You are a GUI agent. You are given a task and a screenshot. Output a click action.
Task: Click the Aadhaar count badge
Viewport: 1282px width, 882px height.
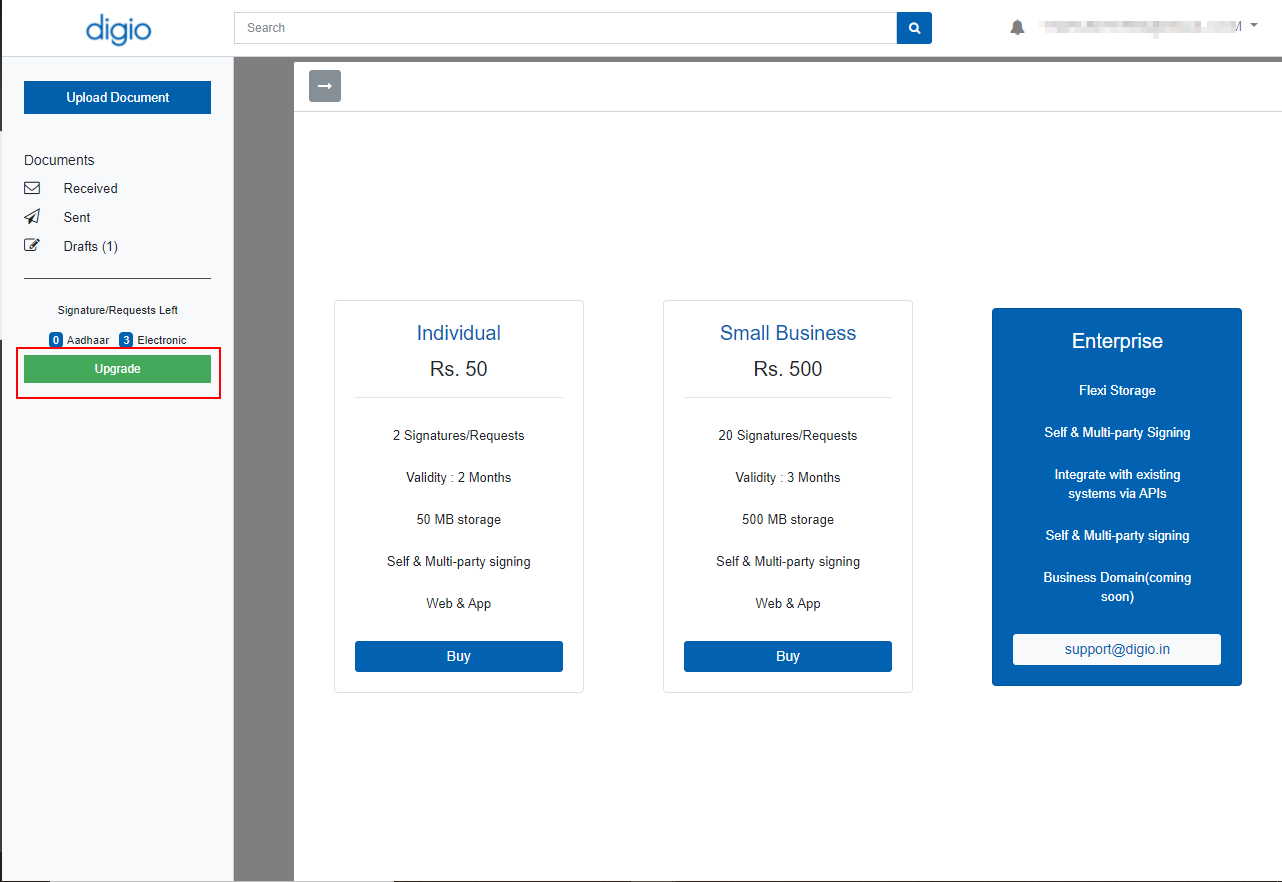tap(56, 340)
